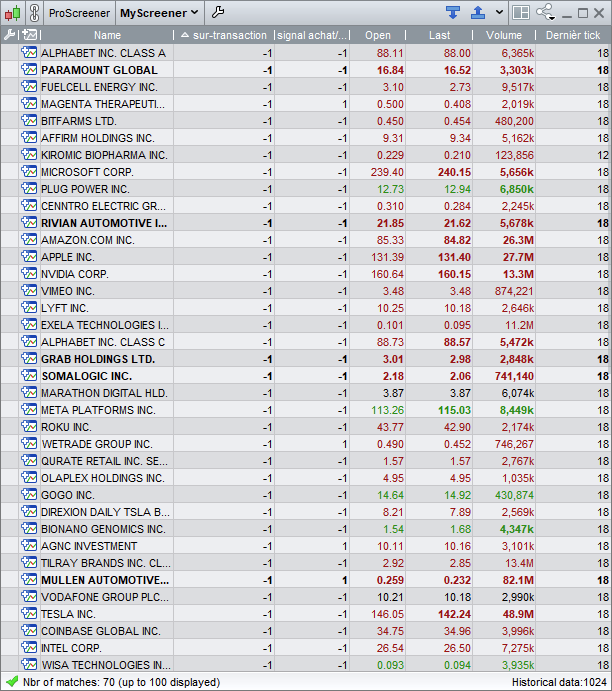
Task: Sort by the Name column header
Action: (x=107, y=35)
